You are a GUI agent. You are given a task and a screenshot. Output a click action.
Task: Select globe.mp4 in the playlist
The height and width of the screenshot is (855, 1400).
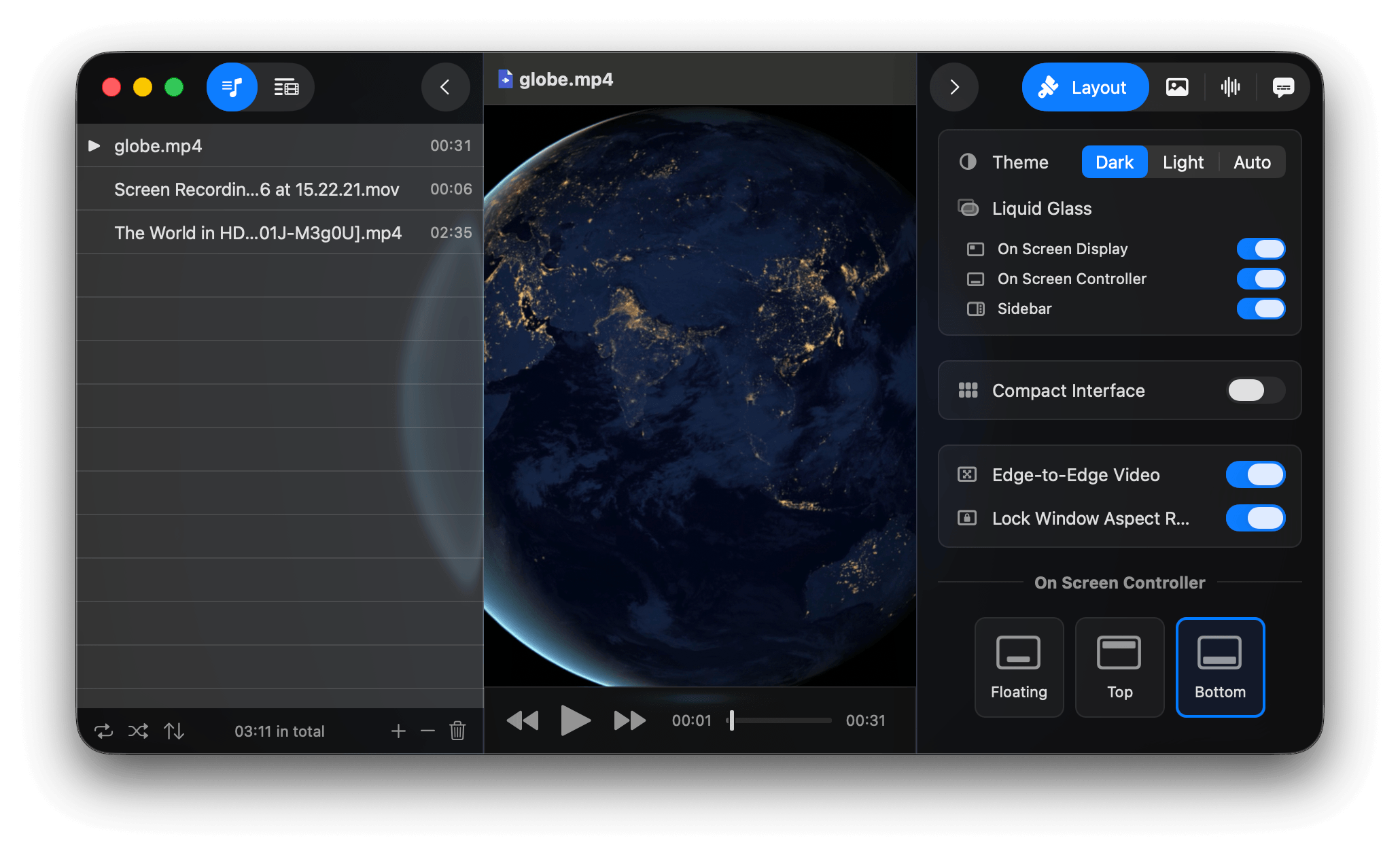tap(280, 145)
